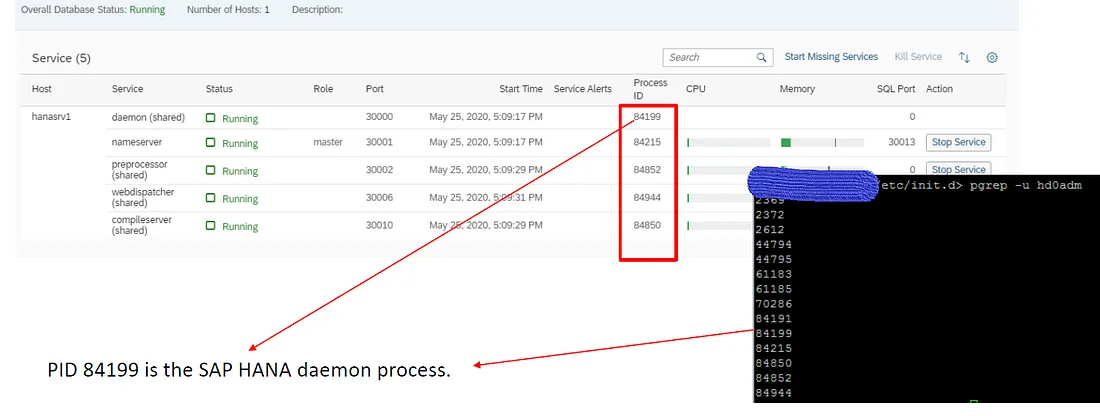The image size is (1100, 416).
Task: Stop the preprocessor service
Action: 958,169
